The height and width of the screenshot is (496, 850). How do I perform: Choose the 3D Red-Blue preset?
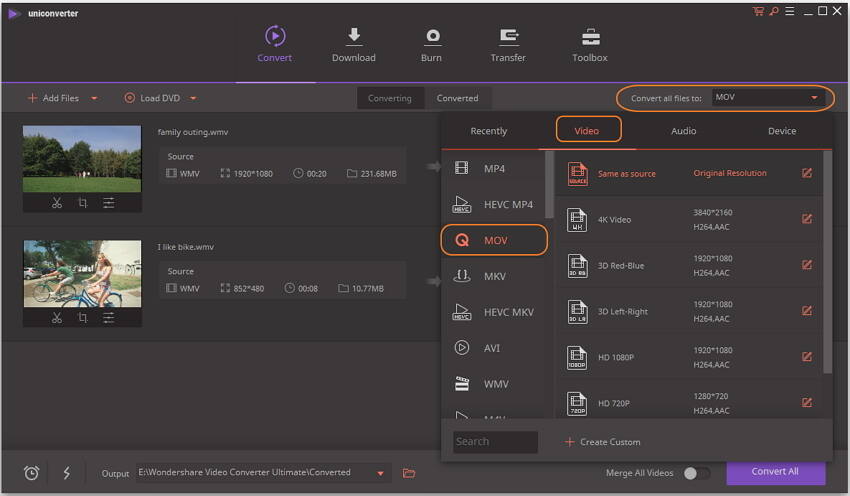[x=689, y=265]
